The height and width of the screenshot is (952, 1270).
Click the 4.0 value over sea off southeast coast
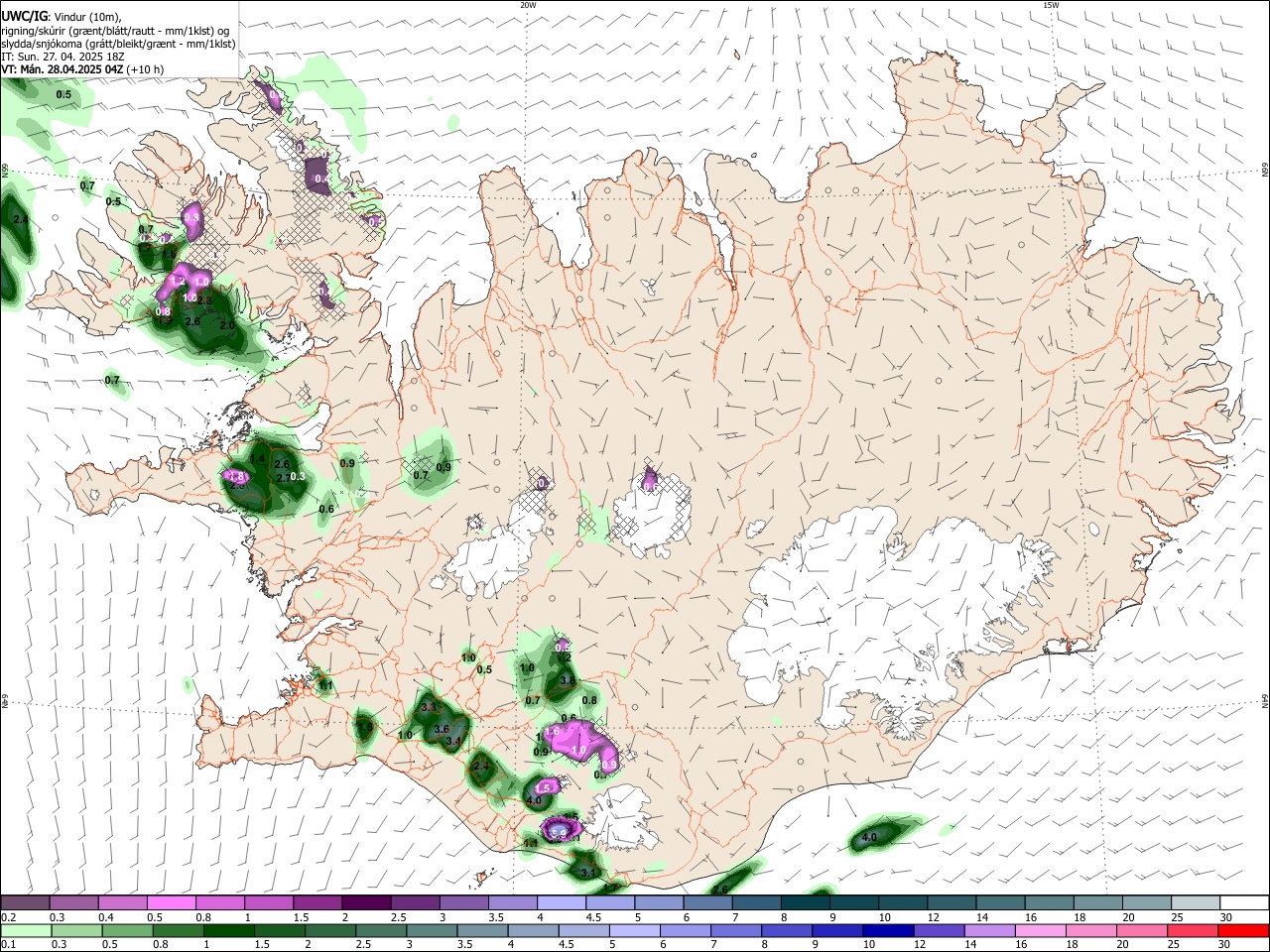(x=869, y=838)
